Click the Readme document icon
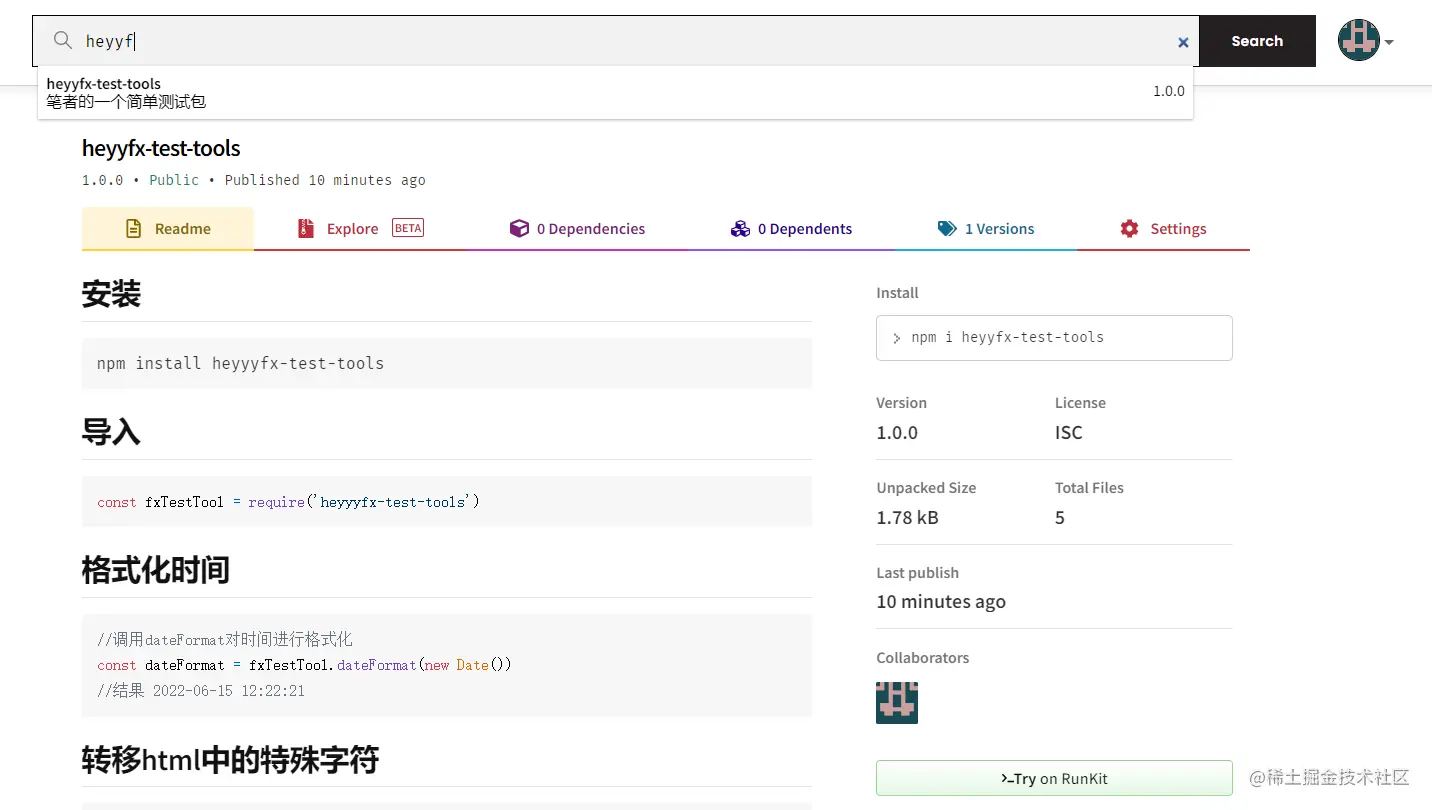This screenshot has width=1432, height=810. (134, 229)
